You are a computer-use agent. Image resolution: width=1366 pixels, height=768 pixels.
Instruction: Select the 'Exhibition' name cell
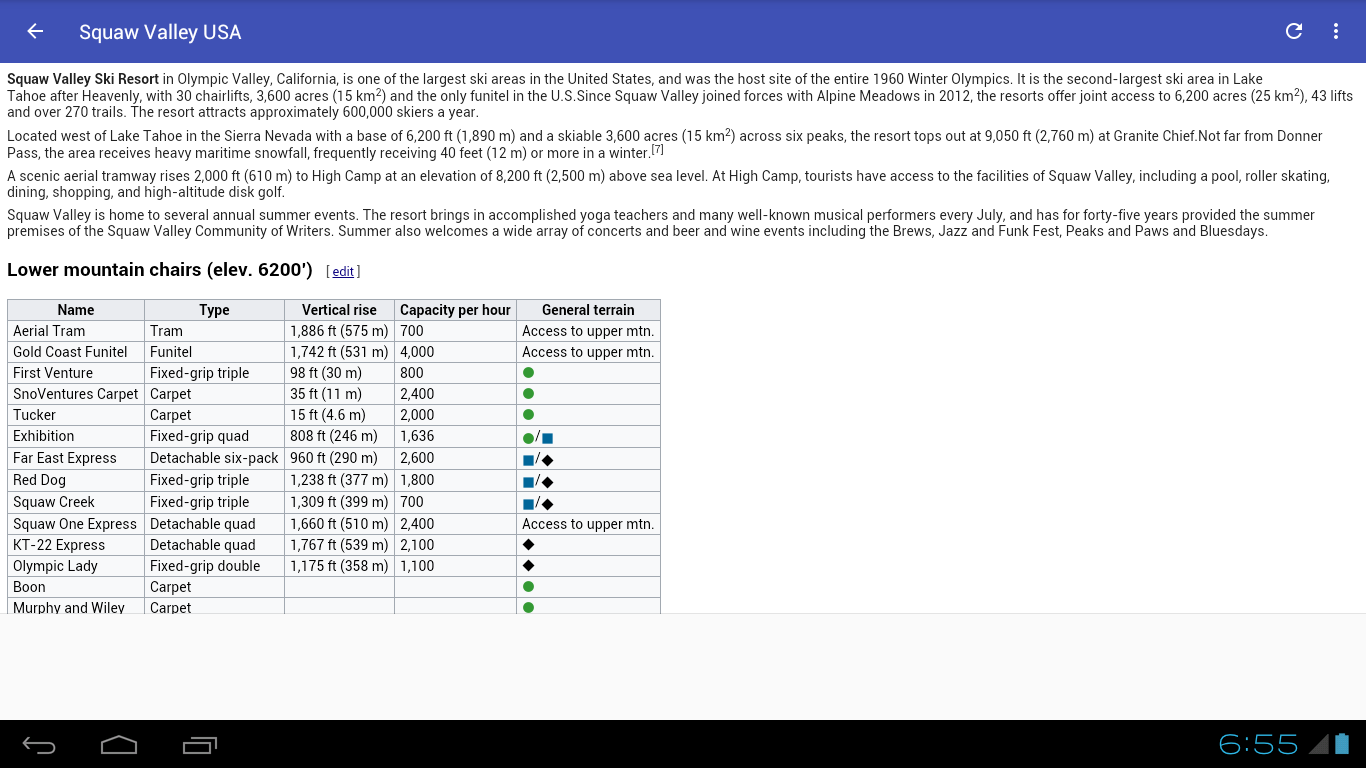[76, 436]
